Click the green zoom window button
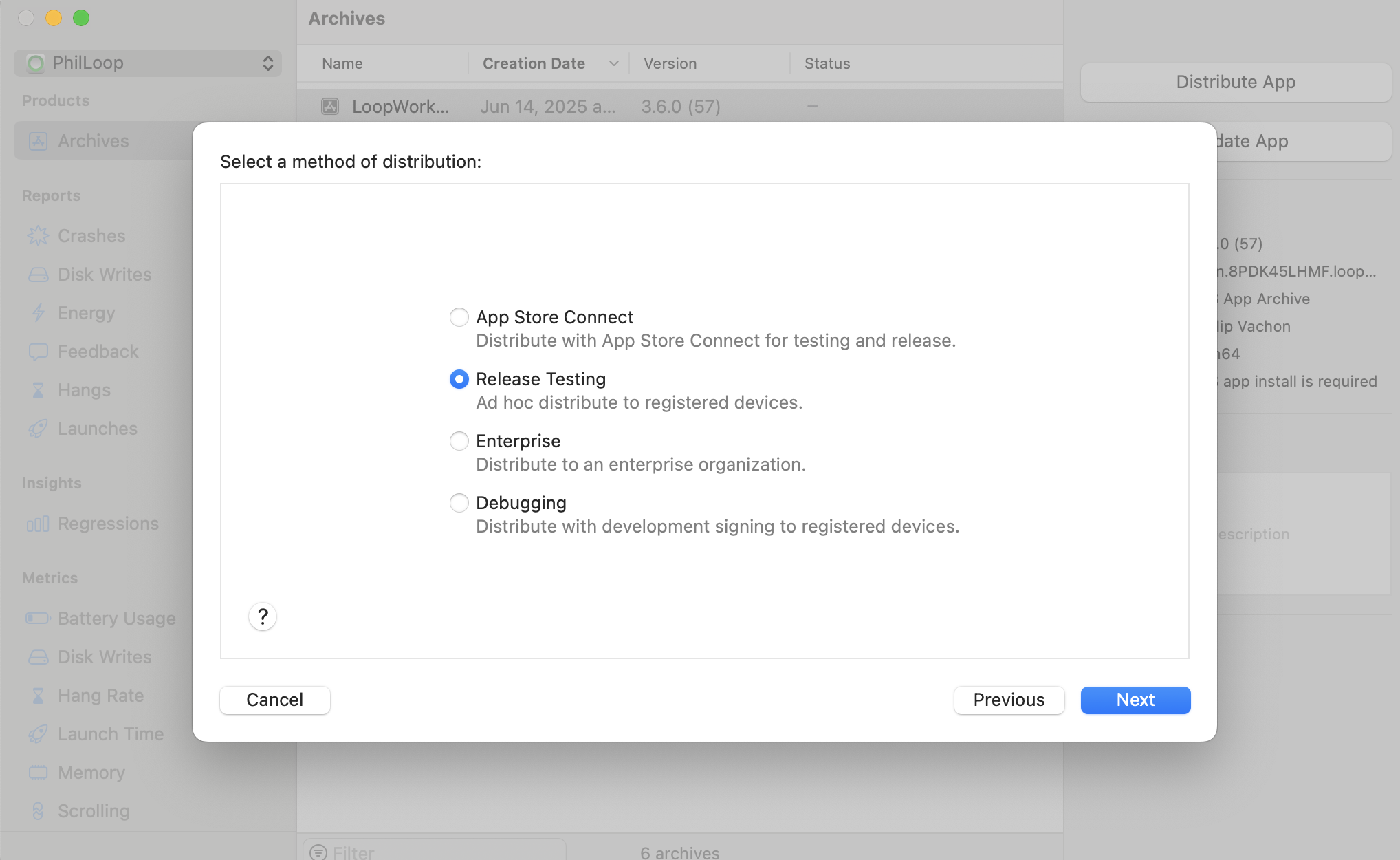 click(81, 18)
